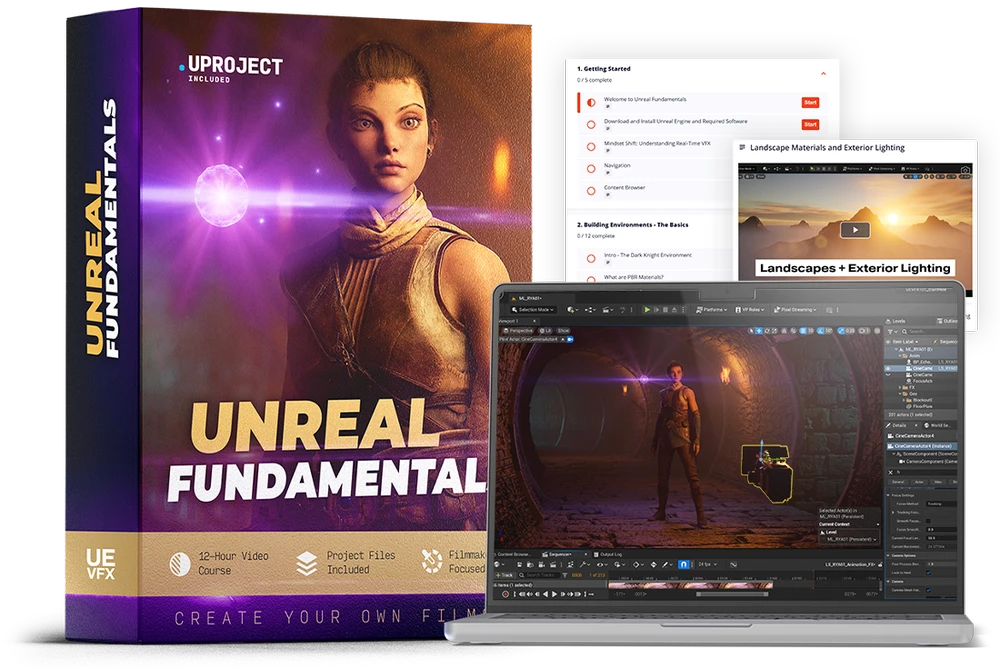Open the Pixel Streaming dropdown
The image size is (1000, 668).
coord(795,309)
